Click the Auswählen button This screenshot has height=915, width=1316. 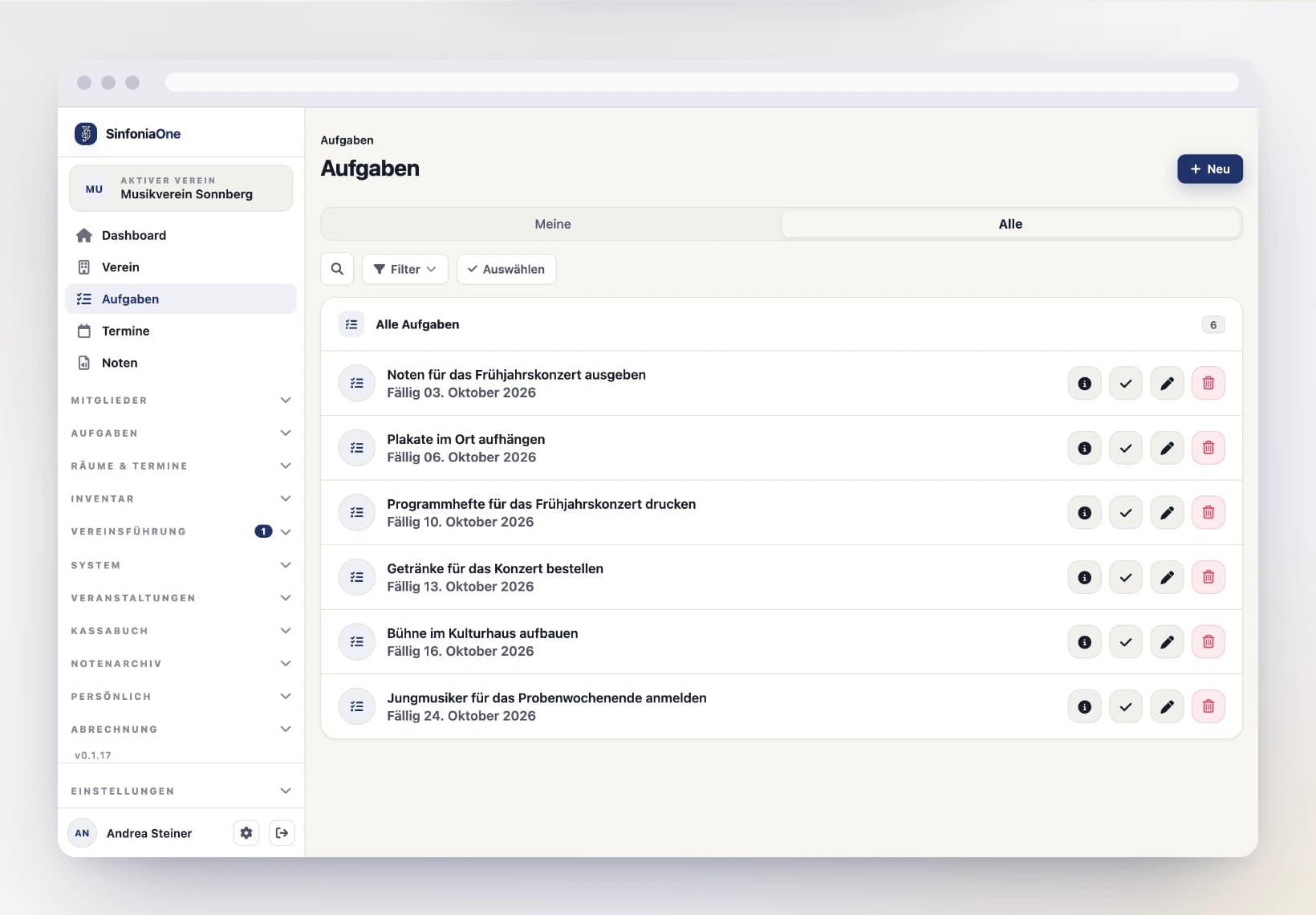506,269
